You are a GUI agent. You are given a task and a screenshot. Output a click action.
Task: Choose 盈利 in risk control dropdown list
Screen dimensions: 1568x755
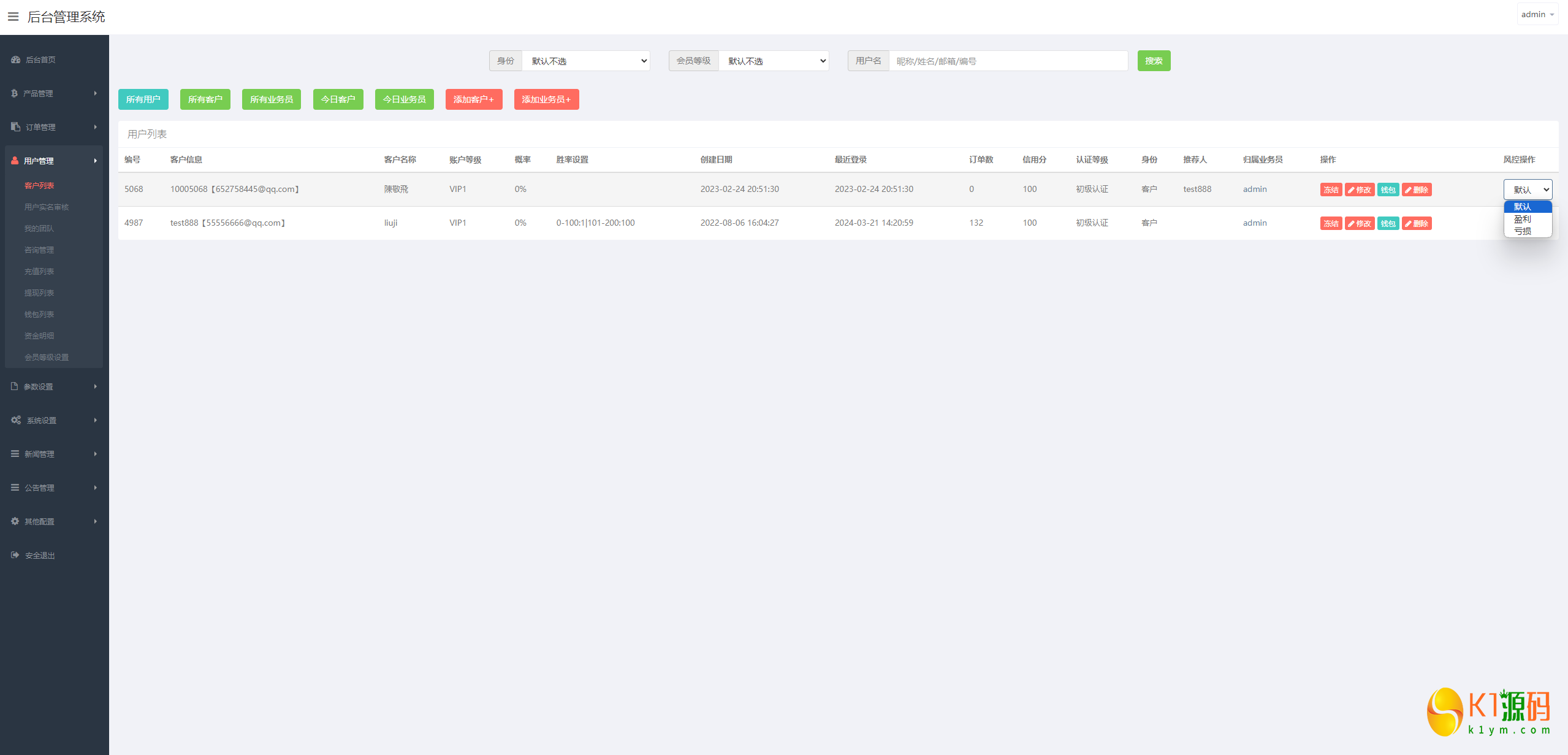click(x=1523, y=219)
